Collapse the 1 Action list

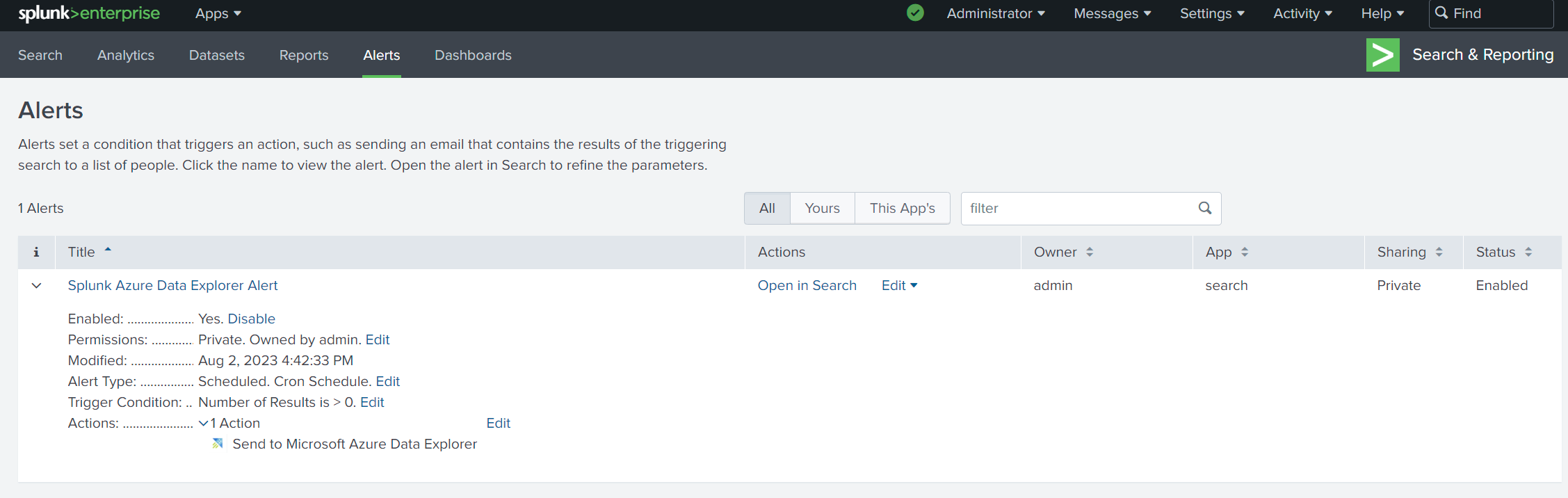click(x=204, y=423)
